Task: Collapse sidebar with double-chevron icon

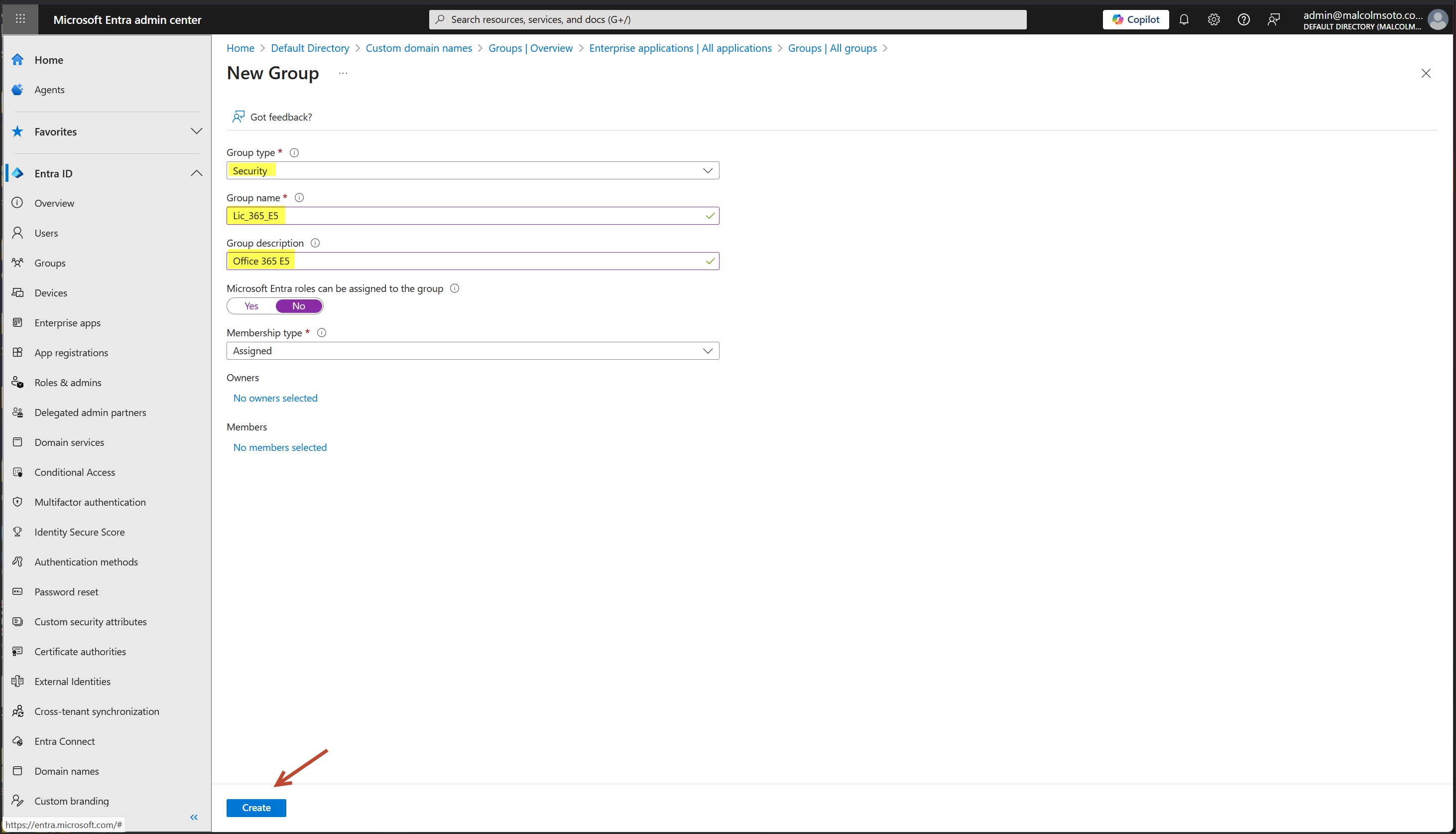Action: pos(193,818)
